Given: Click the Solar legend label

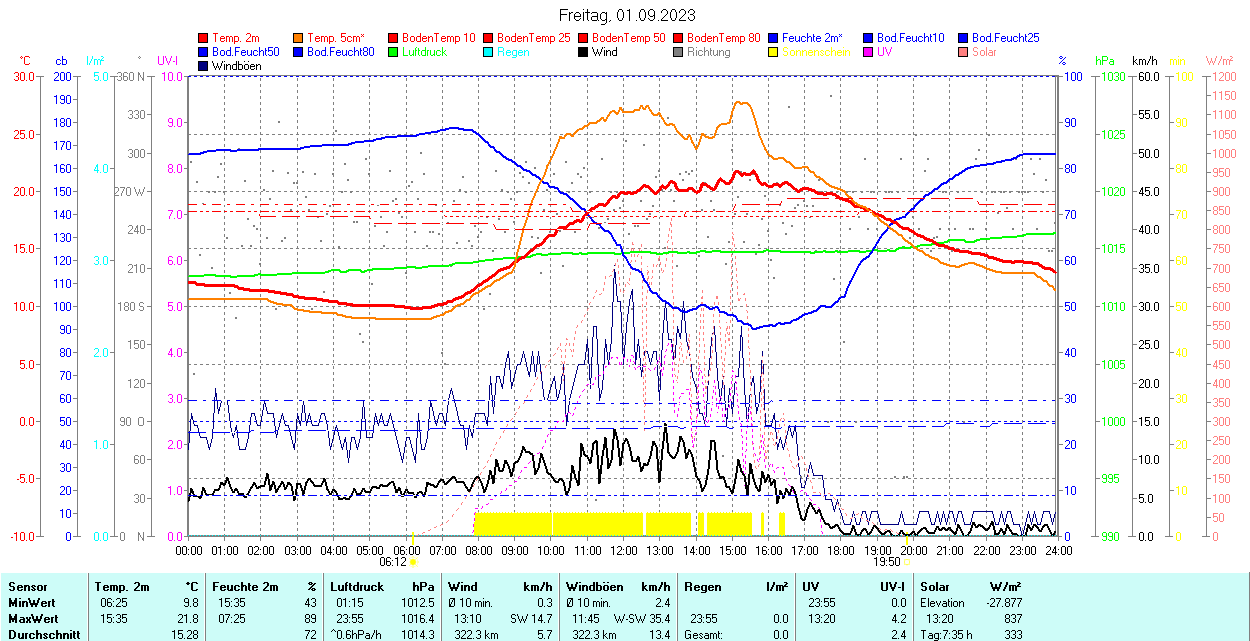Looking at the screenshot, I should tap(985, 52).
